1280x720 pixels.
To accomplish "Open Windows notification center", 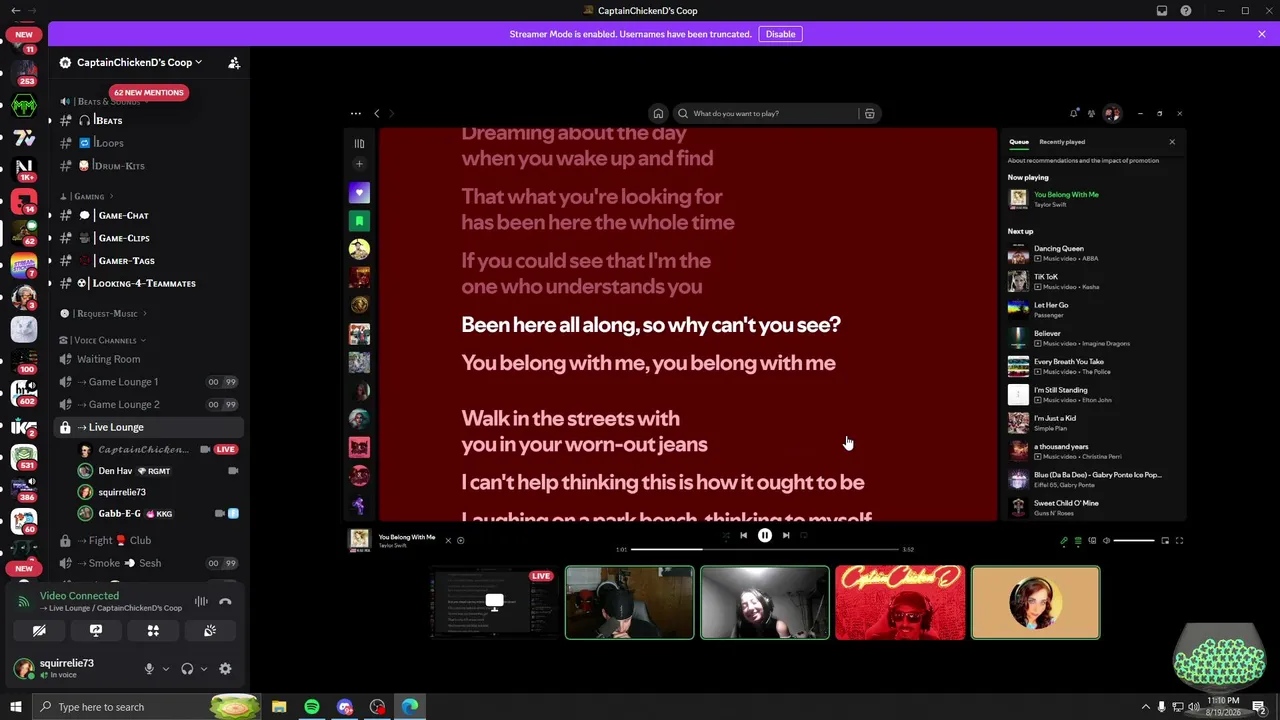I will tap(1258, 707).
